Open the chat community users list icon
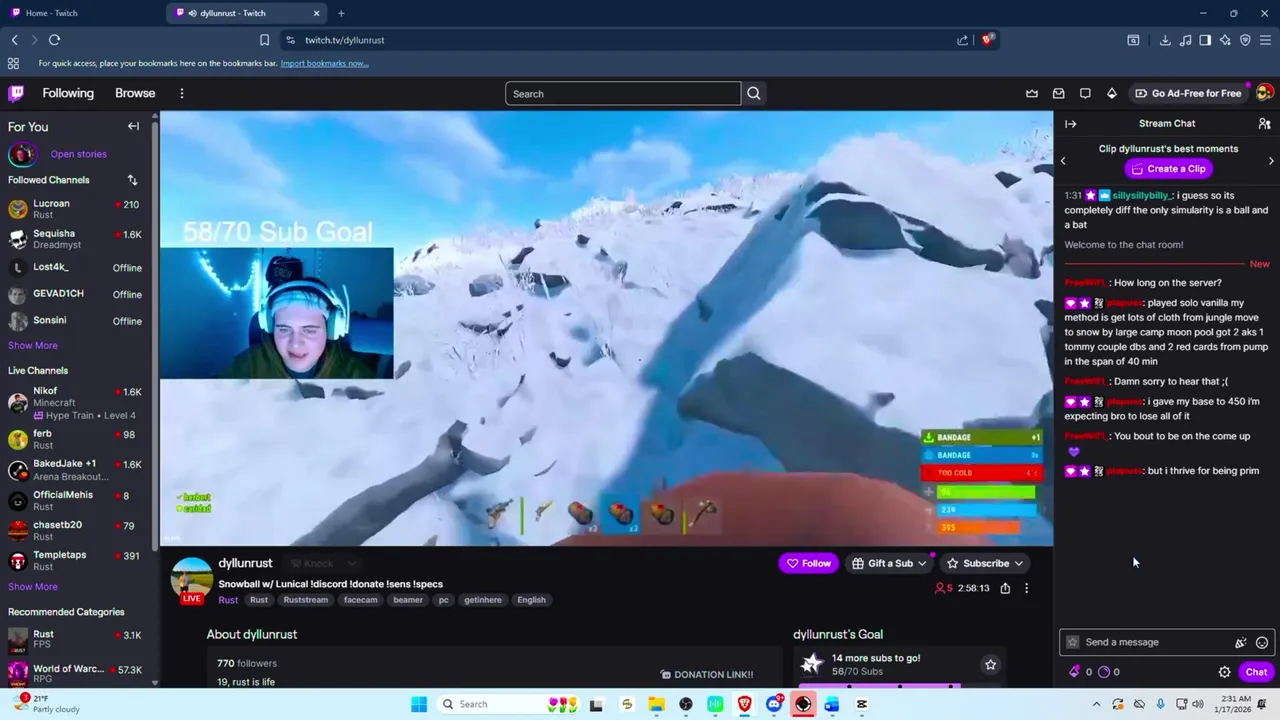The image size is (1280, 720). (1264, 124)
